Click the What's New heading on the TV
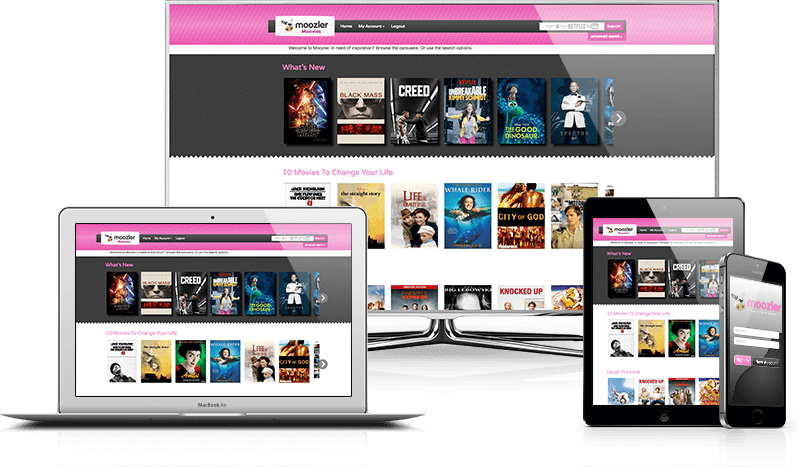This screenshot has width=800, height=467. (304, 67)
